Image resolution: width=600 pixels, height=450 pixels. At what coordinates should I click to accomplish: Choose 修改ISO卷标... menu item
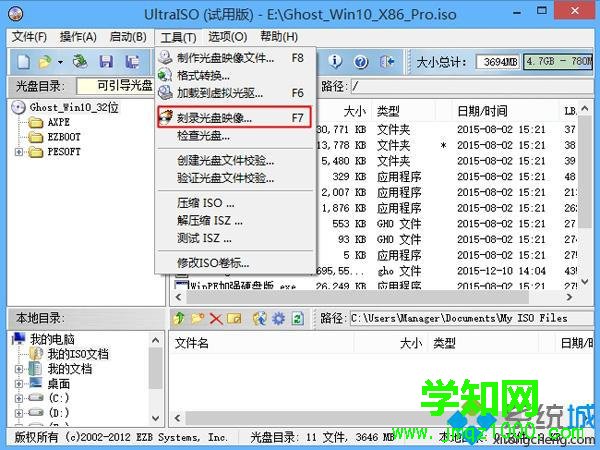(x=235, y=263)
